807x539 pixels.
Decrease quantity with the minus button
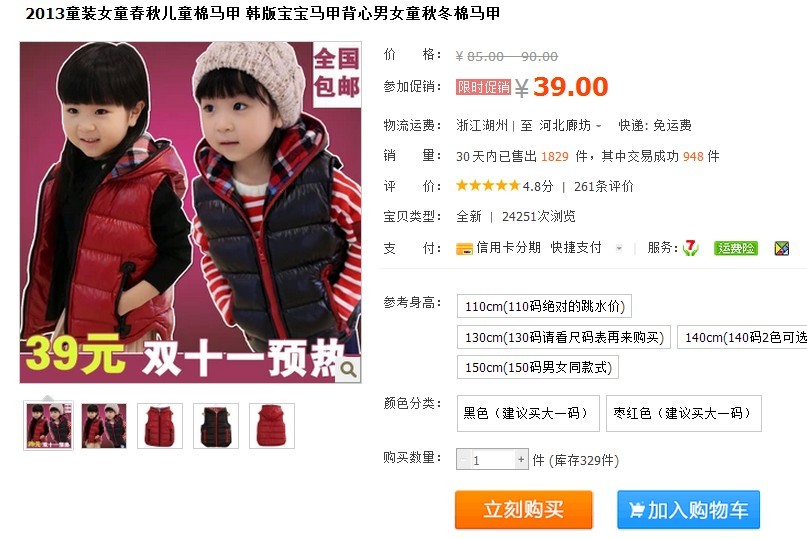[463, 459]
